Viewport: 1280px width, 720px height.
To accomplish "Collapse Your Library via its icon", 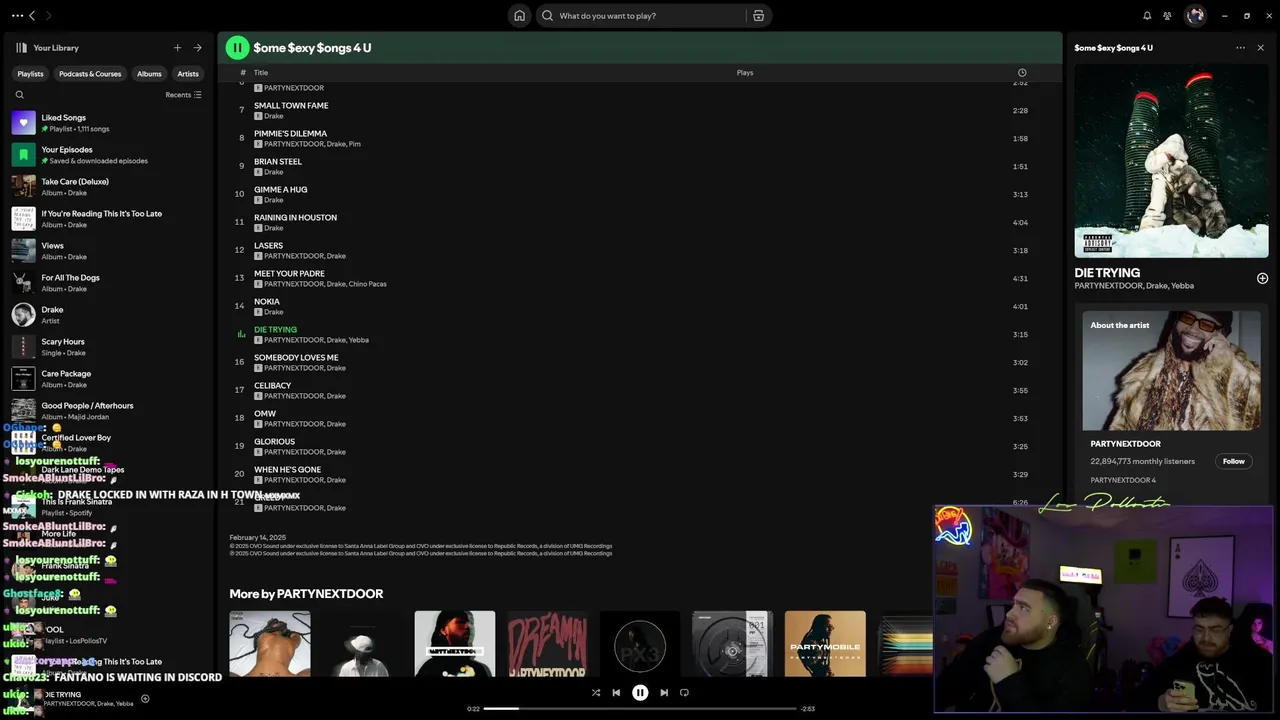I will (21, 47).
